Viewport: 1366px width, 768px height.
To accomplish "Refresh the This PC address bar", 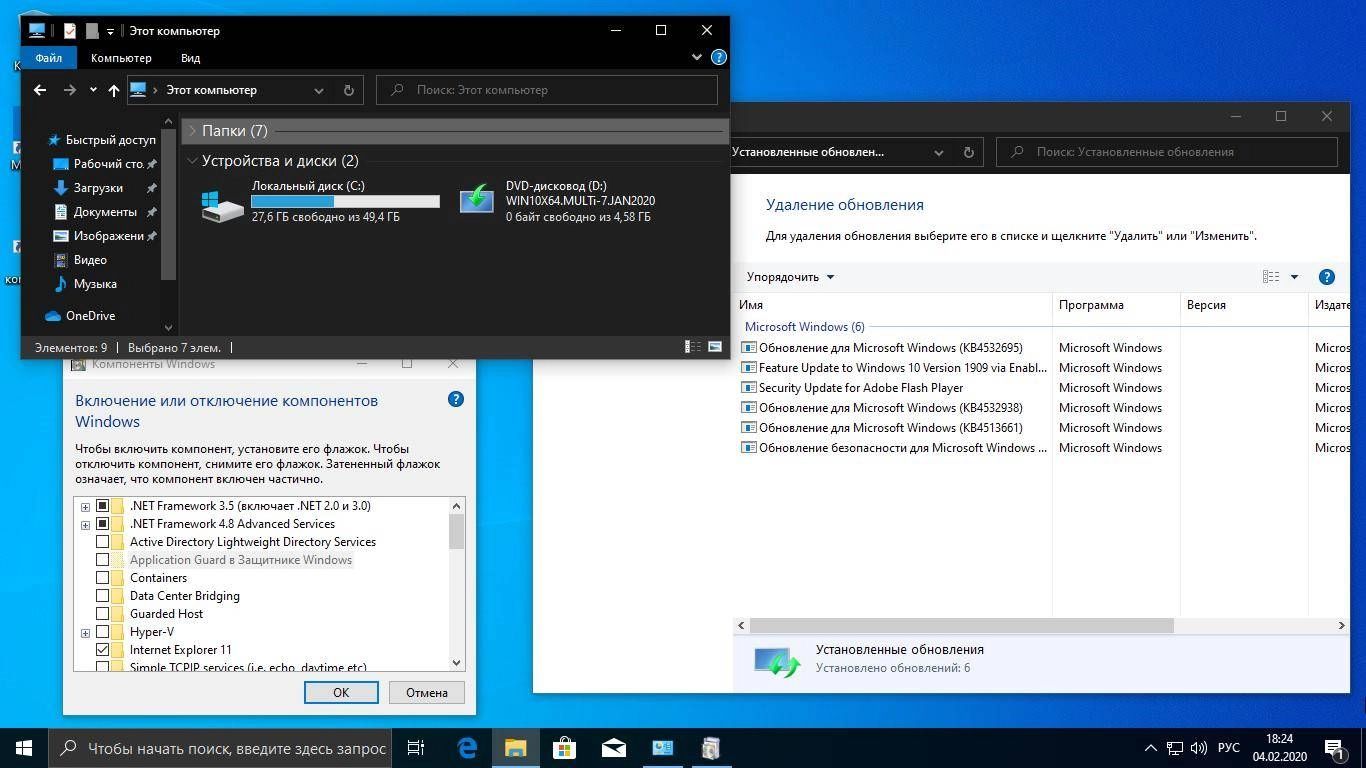I will (349, 90).
